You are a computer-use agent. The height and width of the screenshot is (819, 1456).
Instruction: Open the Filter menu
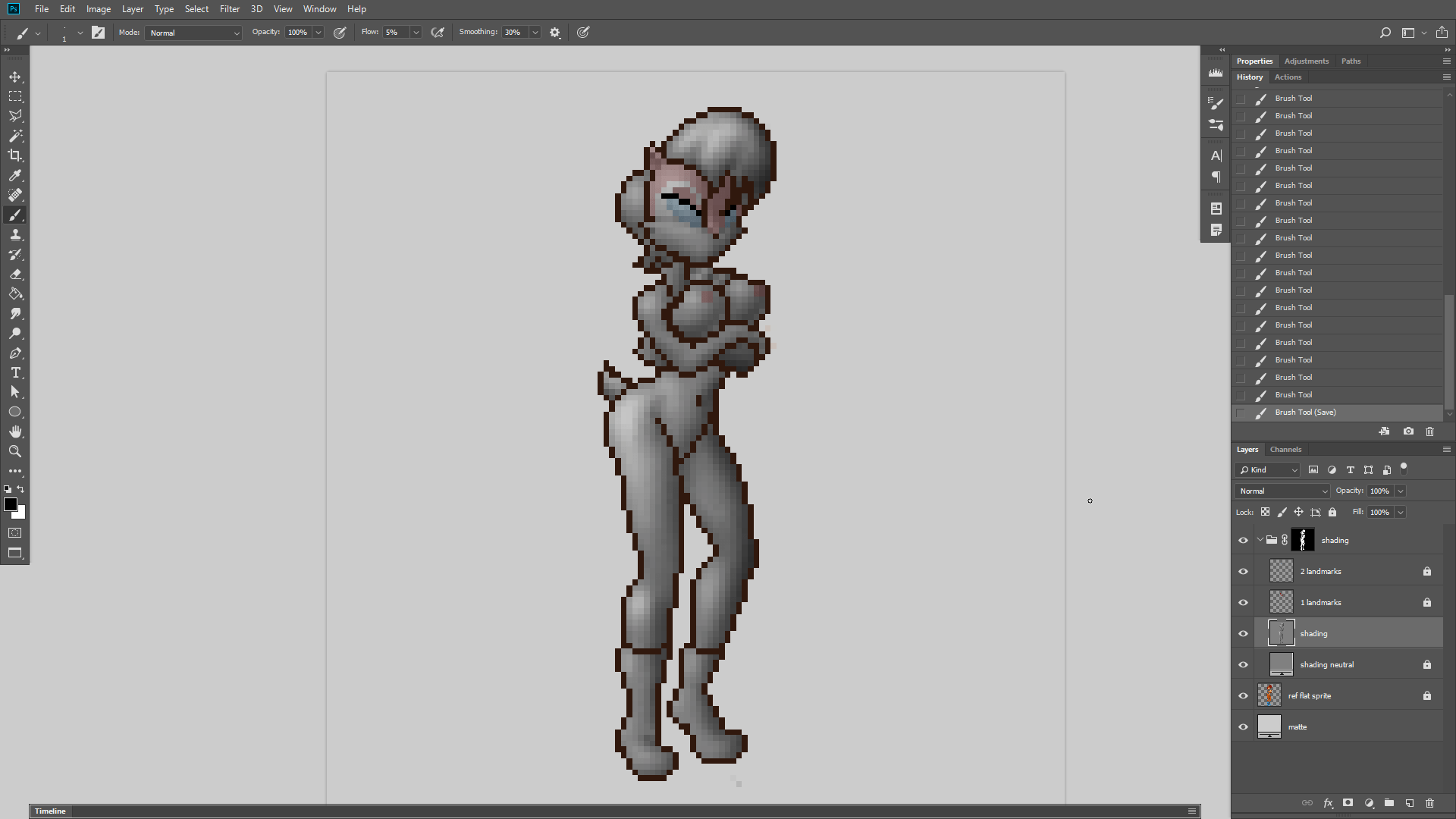click(229, 9)
